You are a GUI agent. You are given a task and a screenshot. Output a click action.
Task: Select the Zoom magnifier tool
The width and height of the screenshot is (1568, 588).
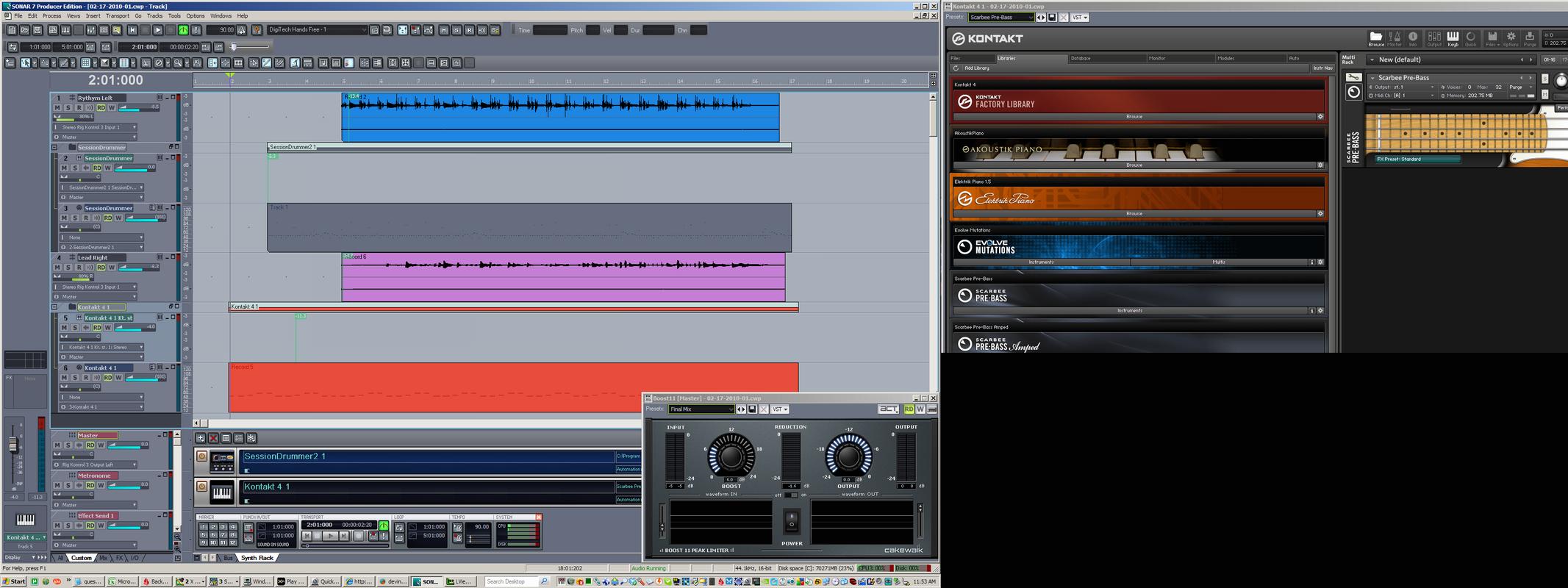tap(178, 63)
